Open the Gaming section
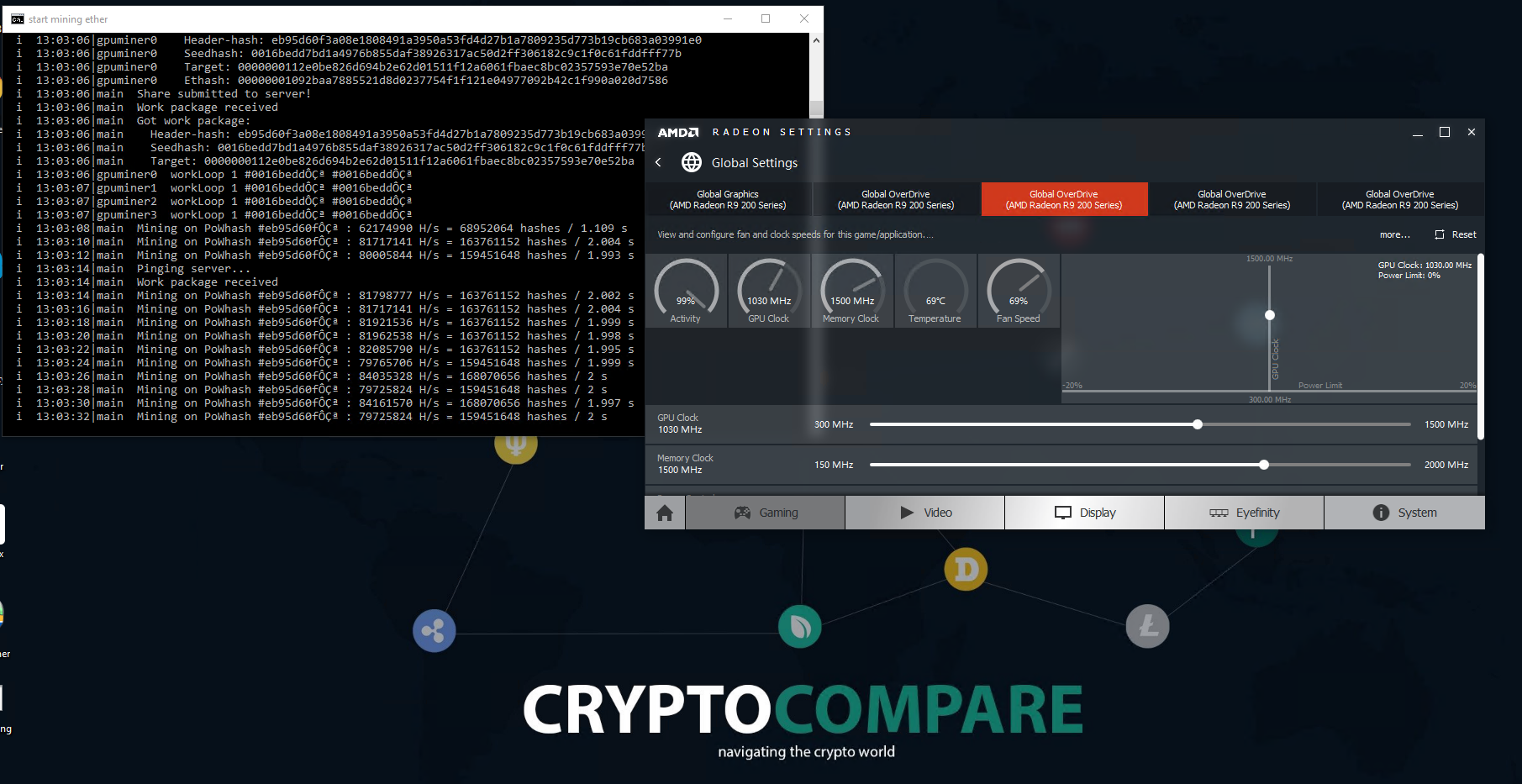Screen dimensions: 1522x784 [x=766, y=513]
